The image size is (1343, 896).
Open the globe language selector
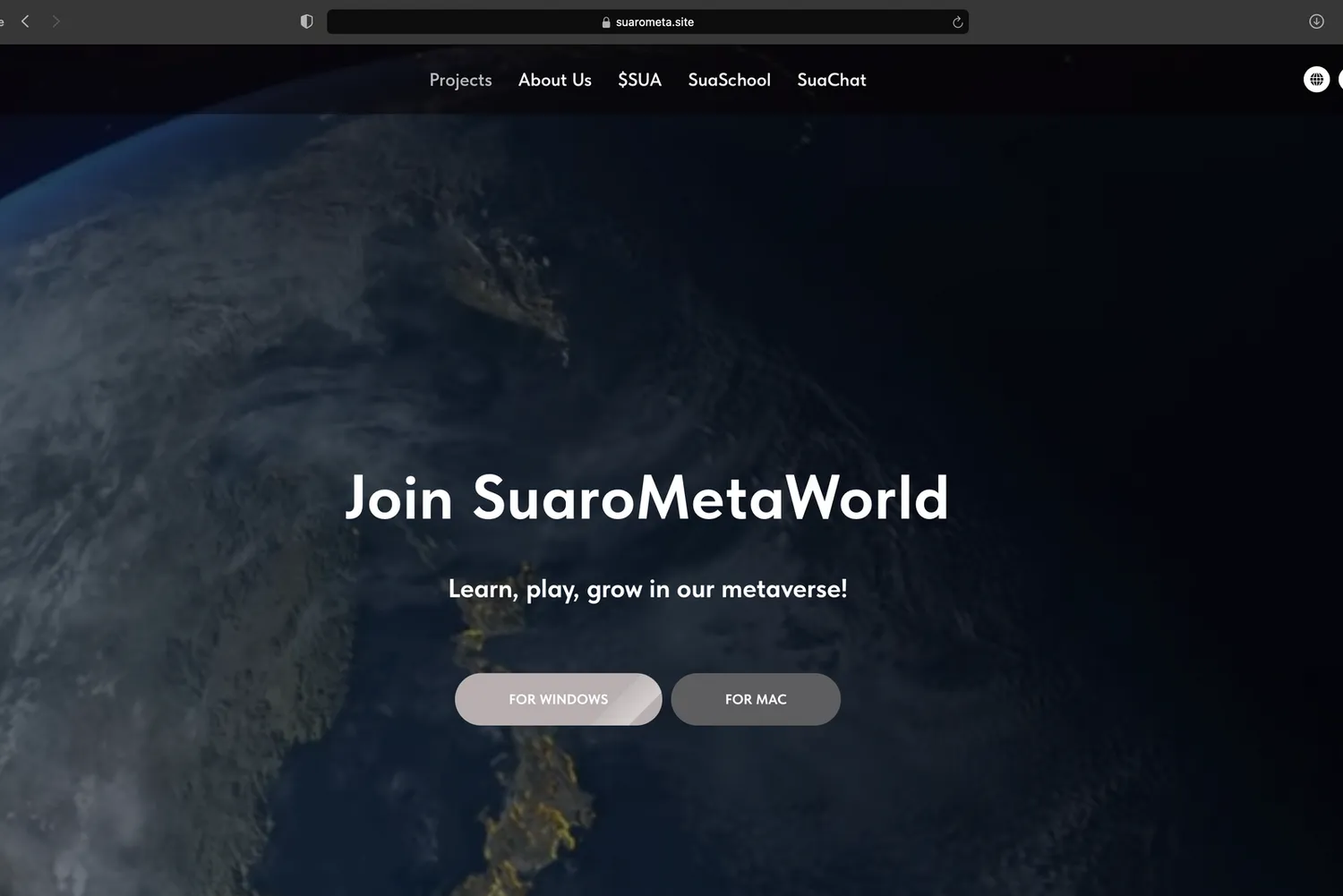tap(1316, 80)
